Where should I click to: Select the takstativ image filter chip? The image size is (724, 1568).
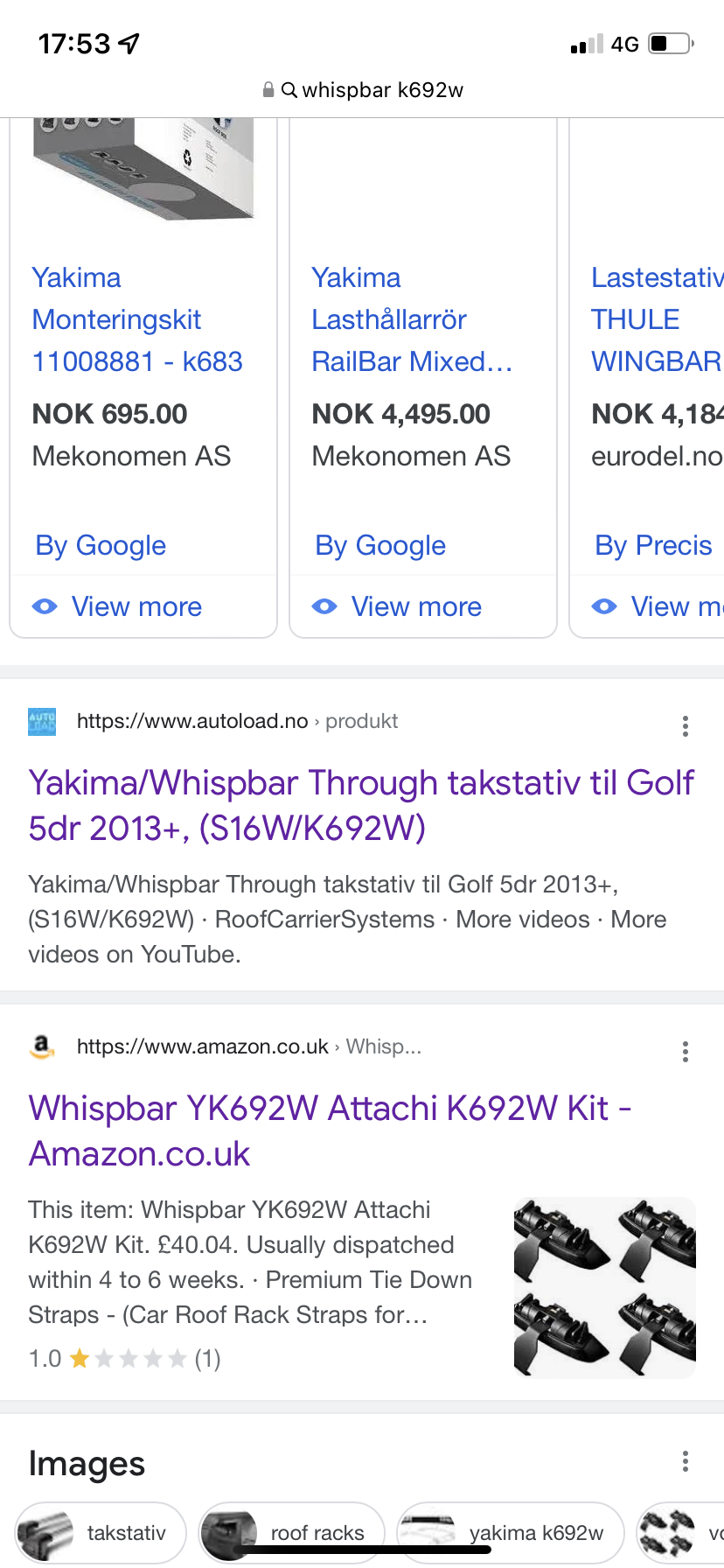pyautogui.click(x=101, y=1532)
